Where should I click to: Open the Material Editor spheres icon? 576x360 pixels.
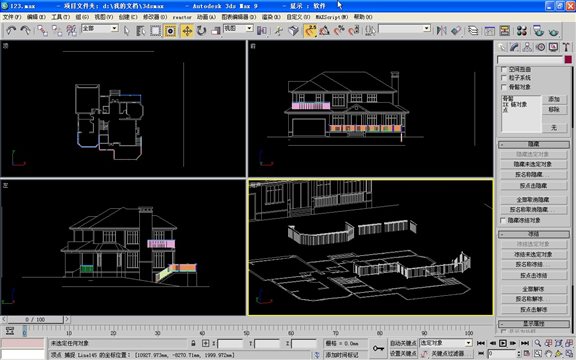pos(522,31)
